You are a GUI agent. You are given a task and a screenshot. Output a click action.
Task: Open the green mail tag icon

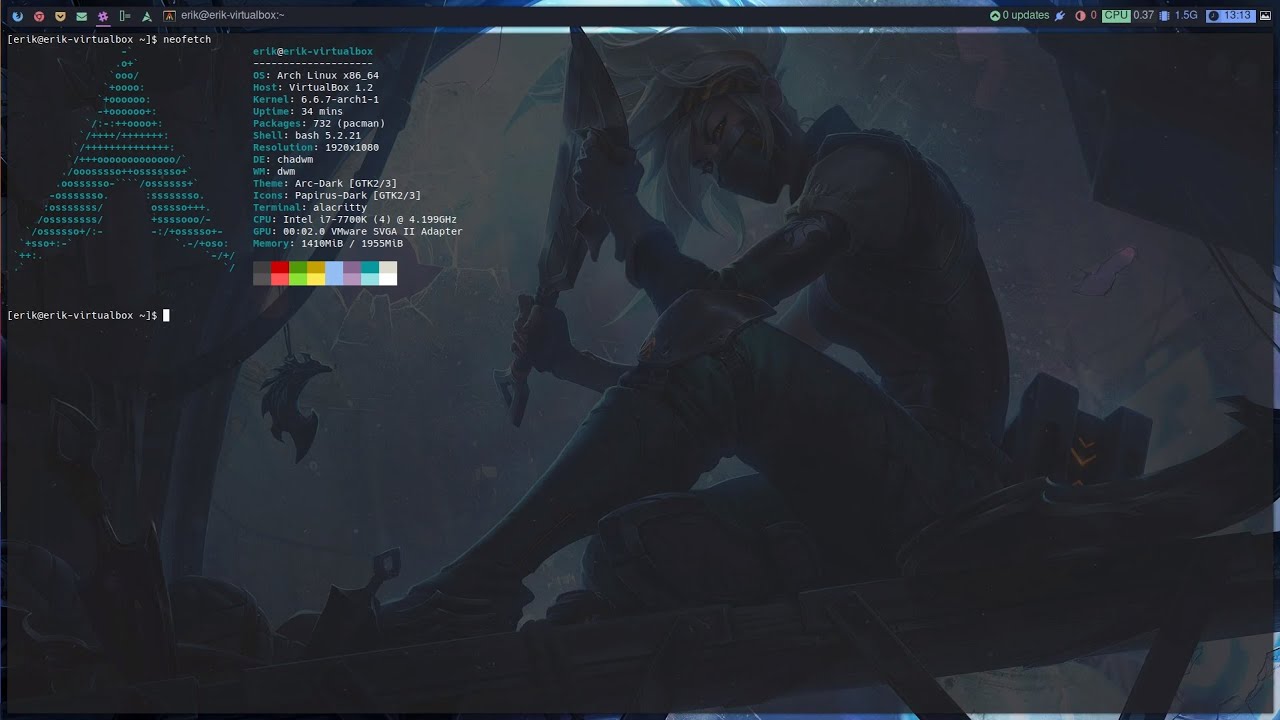click(81, 16)
